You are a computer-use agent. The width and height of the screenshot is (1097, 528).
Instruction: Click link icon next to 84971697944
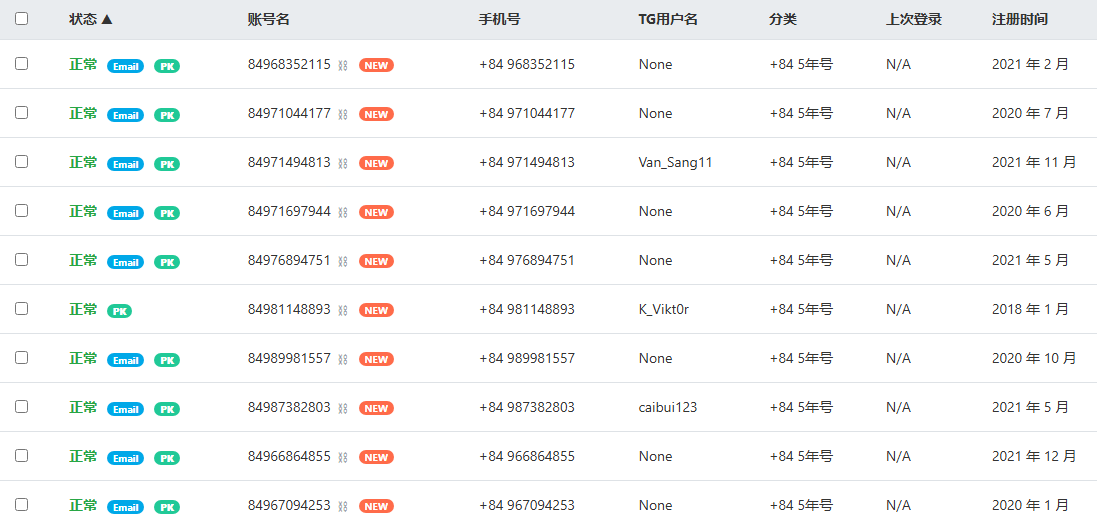[343, 212]
